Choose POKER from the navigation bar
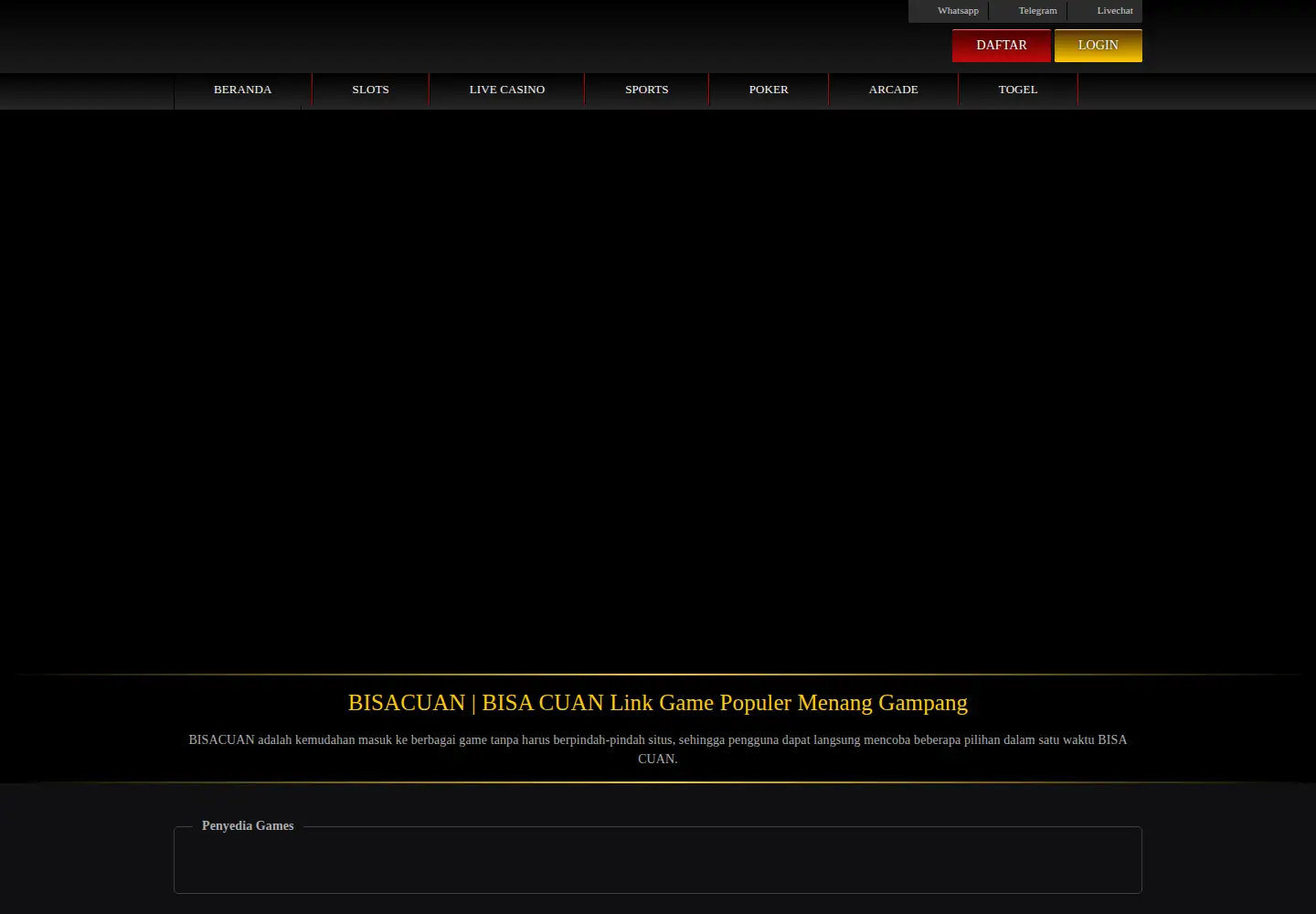This screenshot has height=914, width=1316. [x=769, y=90]
